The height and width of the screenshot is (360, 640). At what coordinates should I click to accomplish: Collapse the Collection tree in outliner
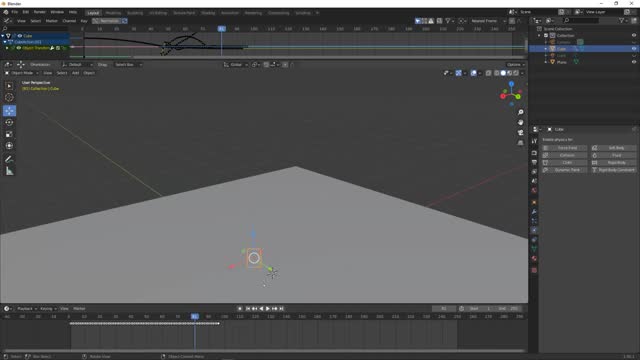pyautogui.click(x=539, y=36)
